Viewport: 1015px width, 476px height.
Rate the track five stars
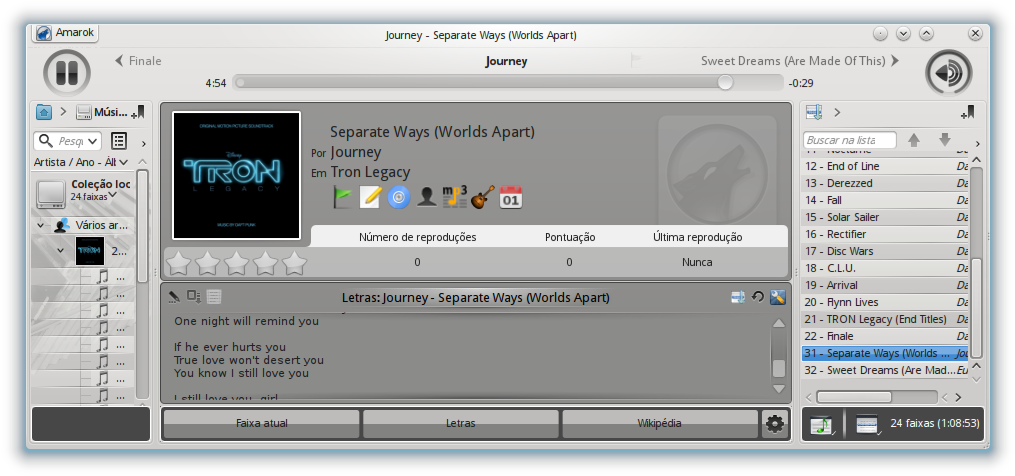[x=294, y=263]
